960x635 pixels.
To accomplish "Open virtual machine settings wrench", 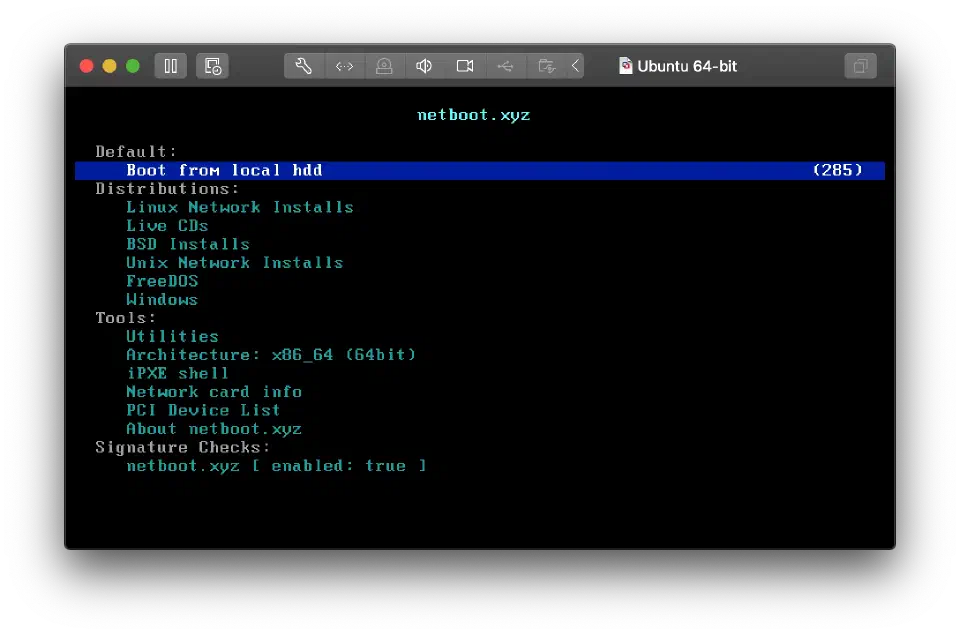I will [304, 66].
